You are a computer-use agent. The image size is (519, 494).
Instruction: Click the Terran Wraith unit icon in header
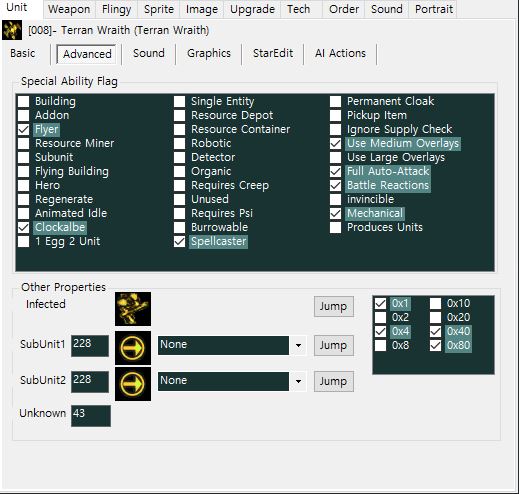[x=12, y=30]
